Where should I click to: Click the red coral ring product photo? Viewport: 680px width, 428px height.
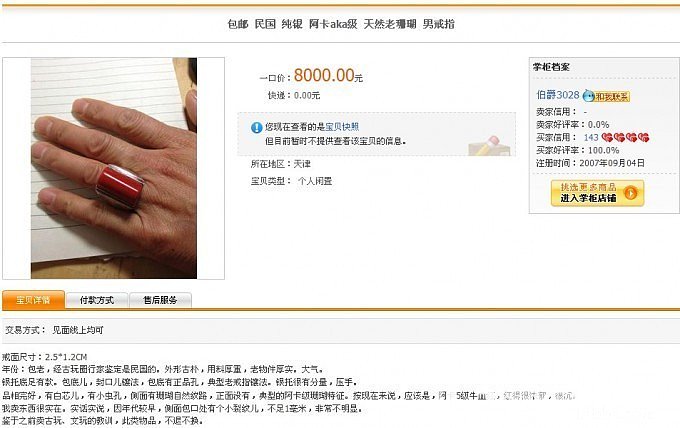pyautogui.click(x=114, y=168)
